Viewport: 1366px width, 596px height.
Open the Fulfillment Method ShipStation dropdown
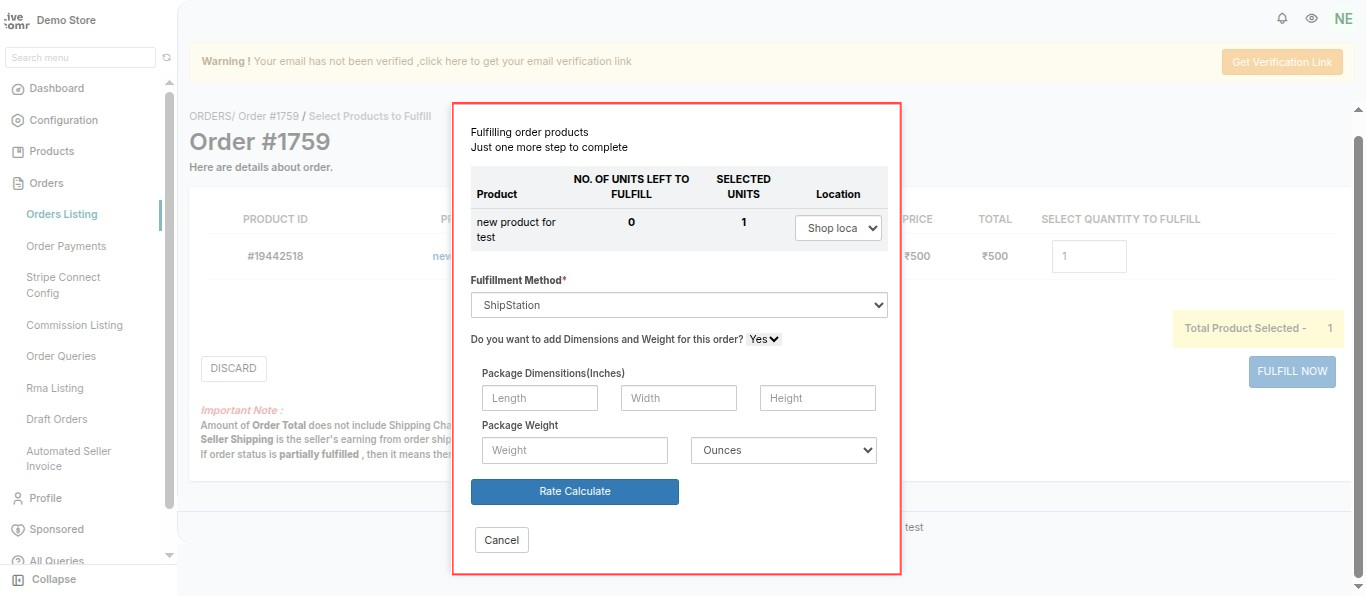click(x=679, y=305)
